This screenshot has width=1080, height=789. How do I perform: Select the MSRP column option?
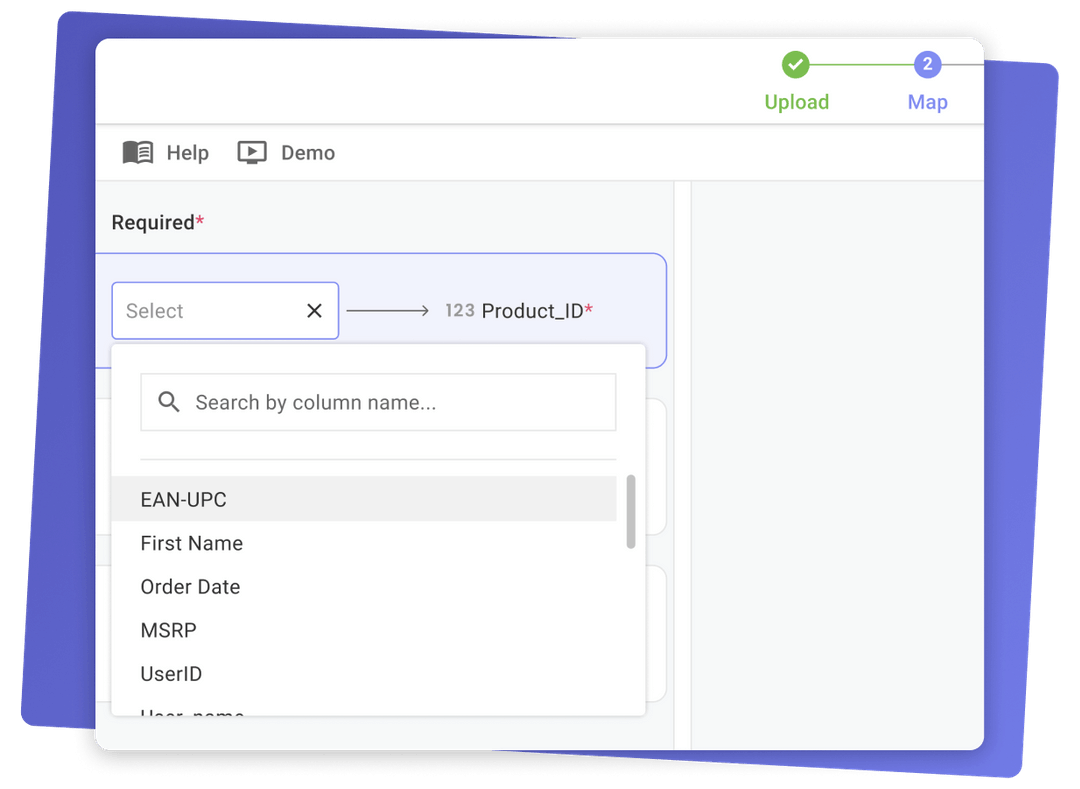pos(168,630)
